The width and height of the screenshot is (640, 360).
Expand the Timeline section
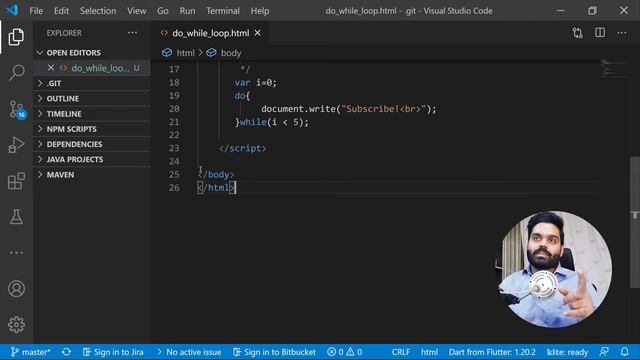pyautogui.click(x=92, y=113)
